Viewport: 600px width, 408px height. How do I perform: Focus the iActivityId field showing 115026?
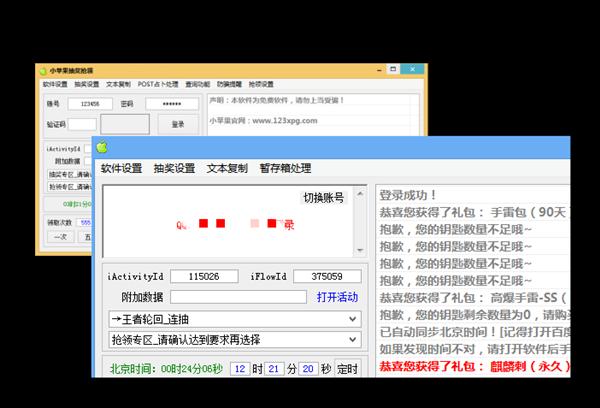[x=204, y=276]
